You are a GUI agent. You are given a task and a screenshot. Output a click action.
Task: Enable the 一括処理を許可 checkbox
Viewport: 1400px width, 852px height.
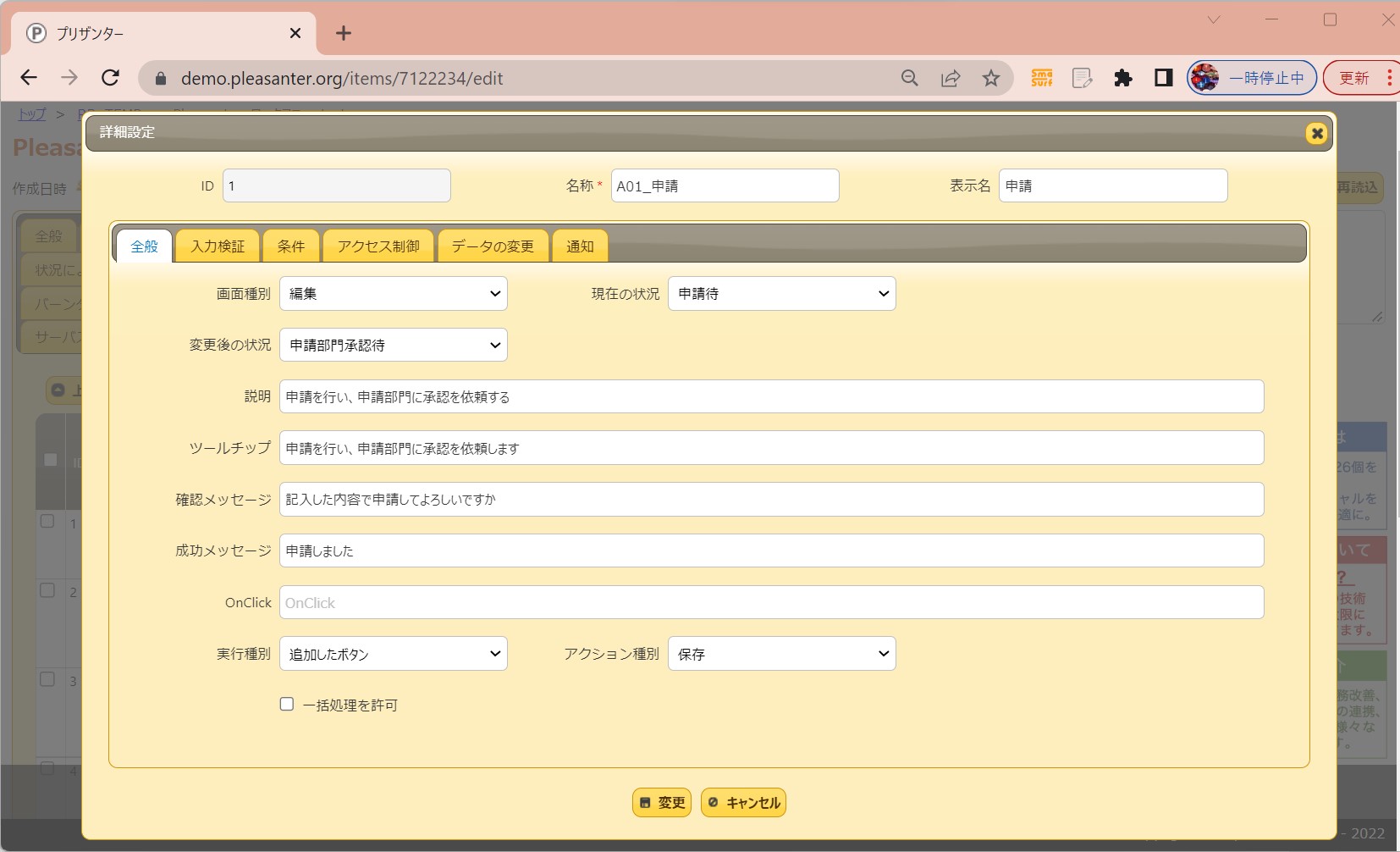(x=287, y=704)
